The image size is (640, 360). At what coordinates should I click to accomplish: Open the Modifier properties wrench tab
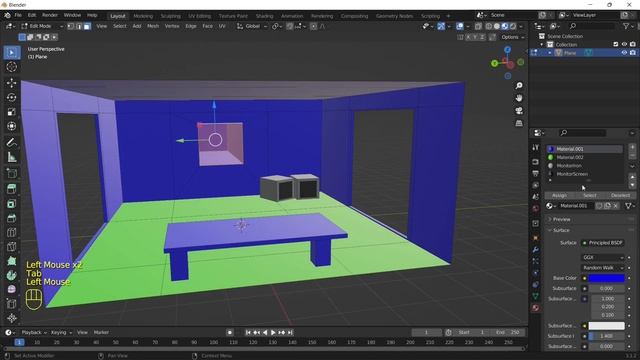pyautogui.click(x=536, y=249)
